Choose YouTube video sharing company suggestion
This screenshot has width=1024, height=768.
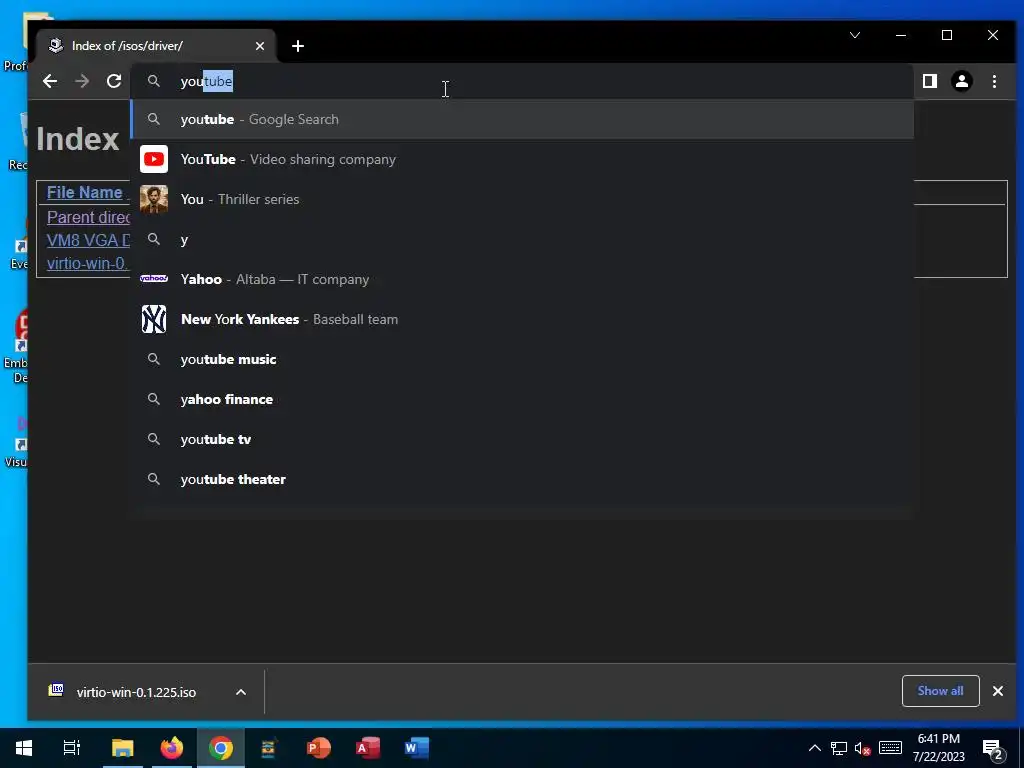pyautogui.click(x=522, y=159)
